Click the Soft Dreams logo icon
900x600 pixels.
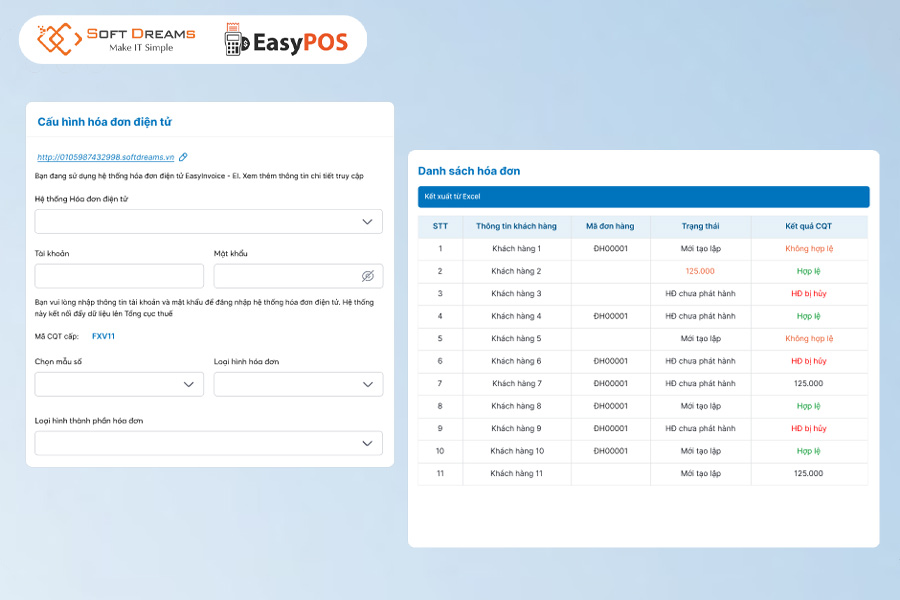click(x=57, y=38)
